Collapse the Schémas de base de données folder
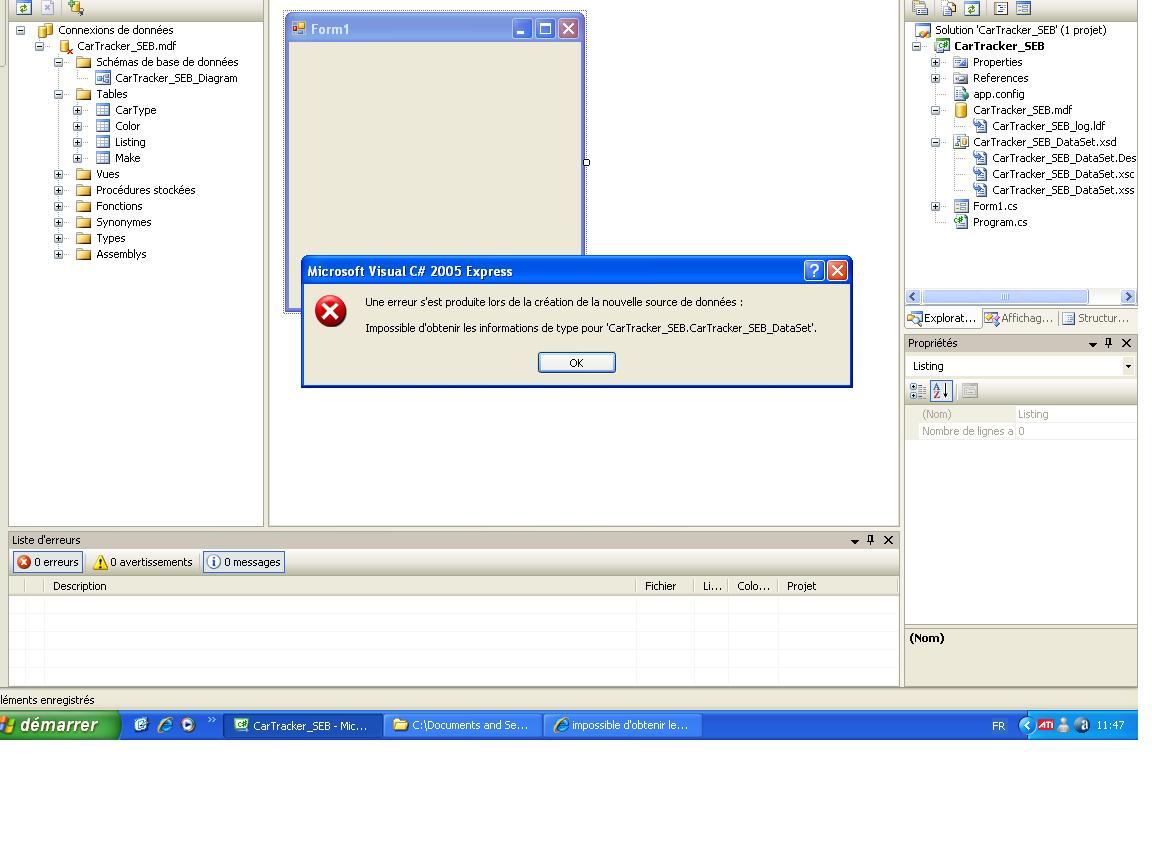The width and height of the screenshot is (1152, 864). click(x=59, y=62)
